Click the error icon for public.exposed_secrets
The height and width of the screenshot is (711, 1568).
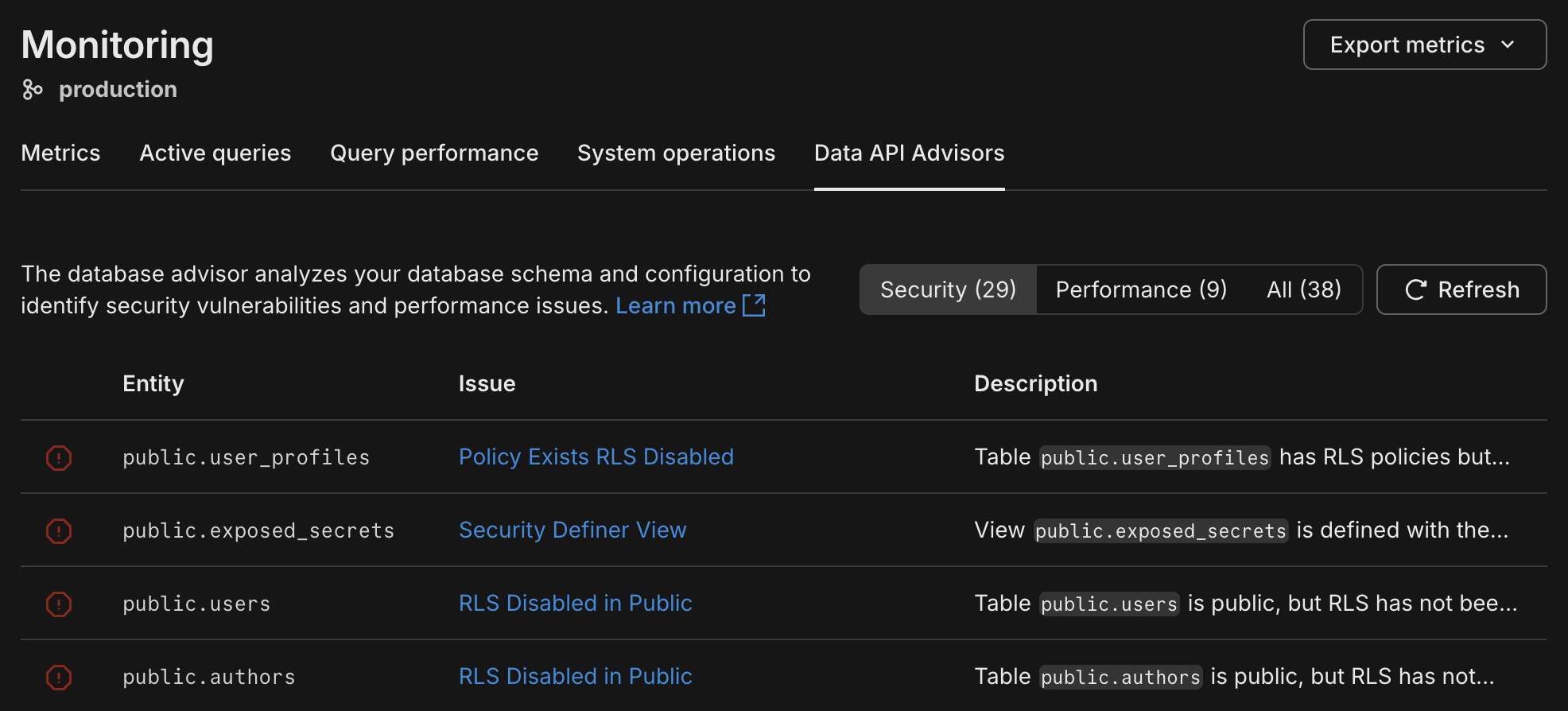pos(59,531)
